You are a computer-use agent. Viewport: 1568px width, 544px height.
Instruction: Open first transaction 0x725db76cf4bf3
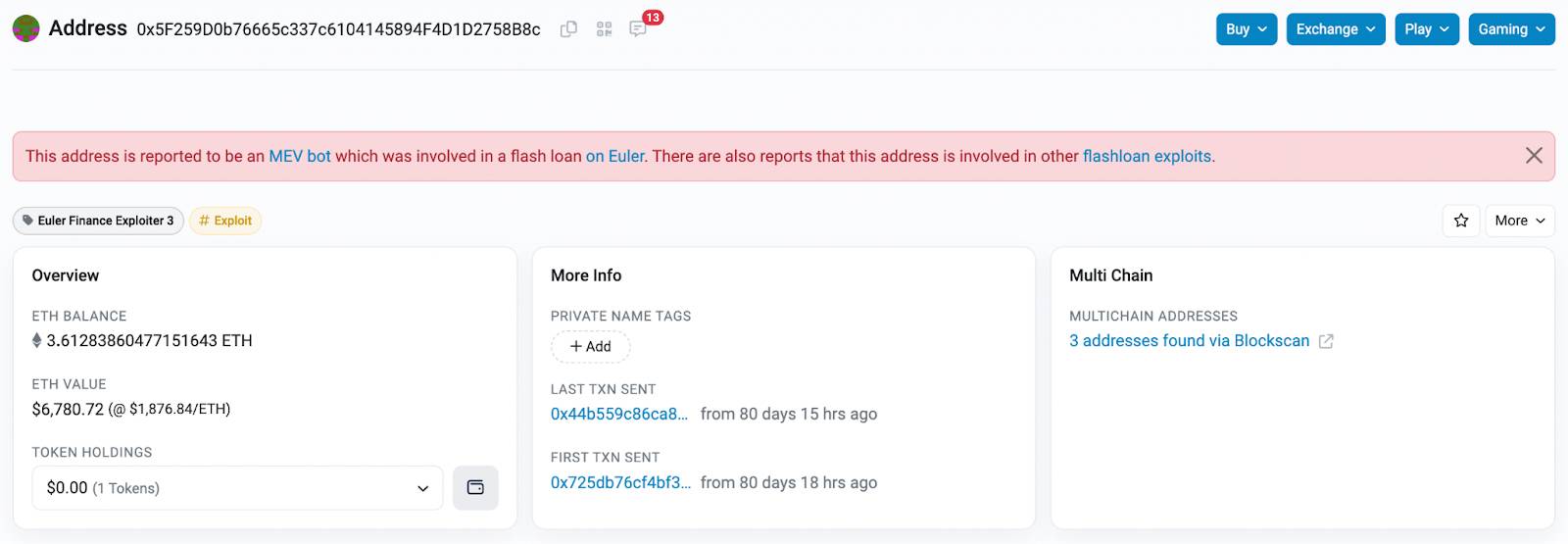[x=620, y=482]
